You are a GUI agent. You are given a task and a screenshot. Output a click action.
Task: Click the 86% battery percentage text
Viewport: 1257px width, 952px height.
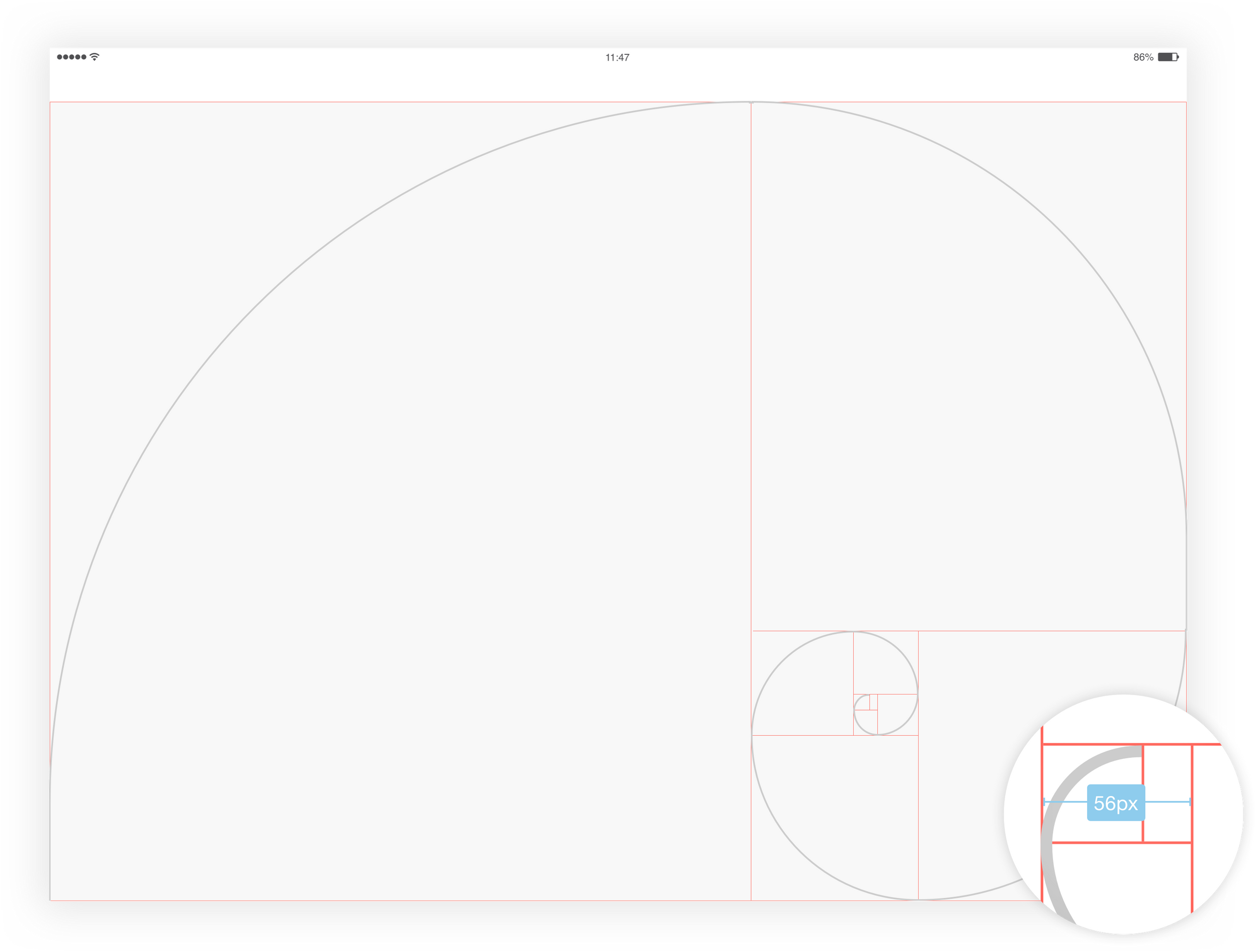click(x=1143, y=57)
